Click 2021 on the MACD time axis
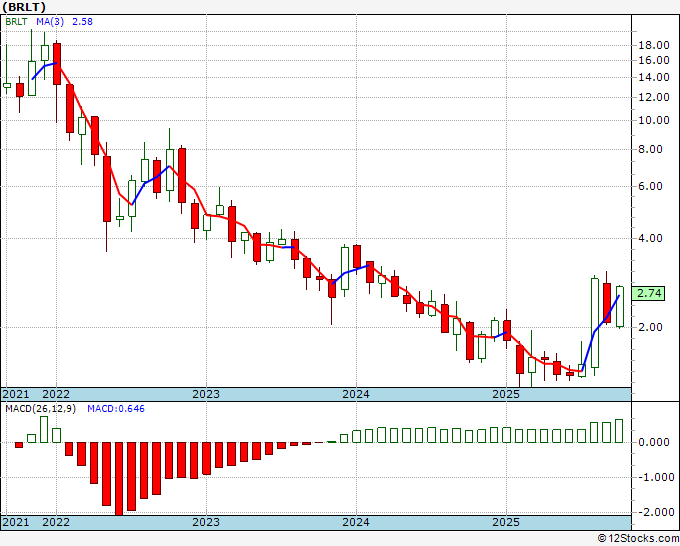Image resolution: width=680 pixels, height=546 pixels. (x=16, y=522)
